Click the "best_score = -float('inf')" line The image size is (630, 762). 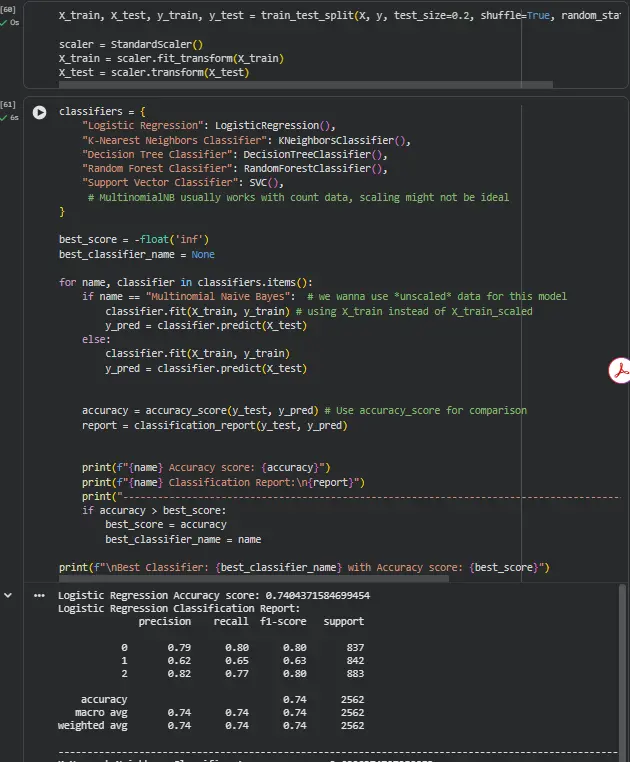[x=134, y=240]
